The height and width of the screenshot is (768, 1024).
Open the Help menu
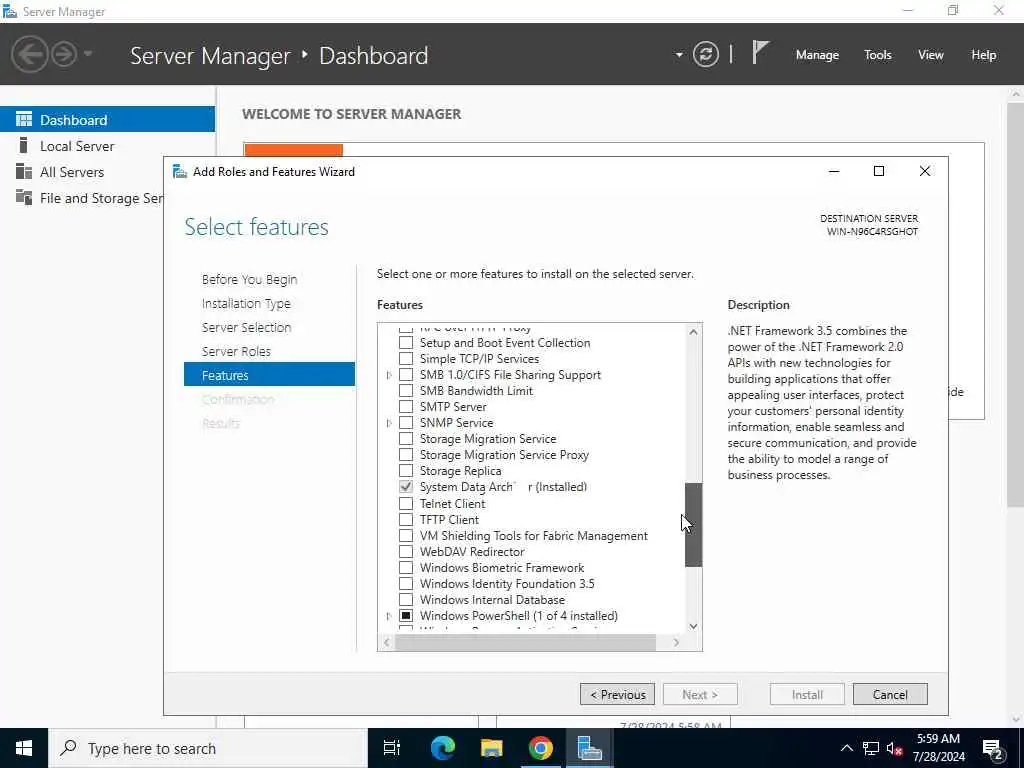click(984, 55)
